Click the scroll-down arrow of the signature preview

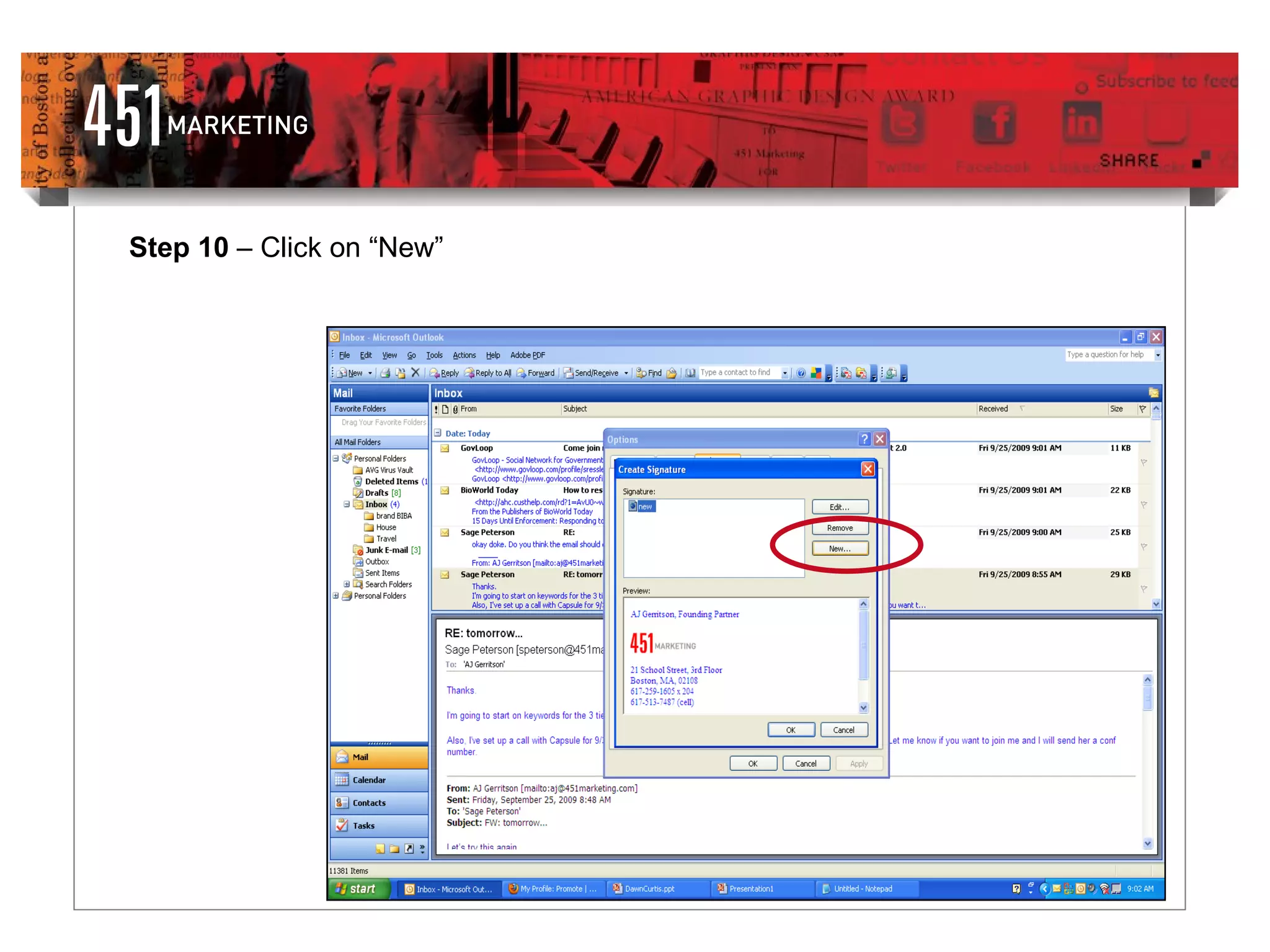[x=864, y=708]
